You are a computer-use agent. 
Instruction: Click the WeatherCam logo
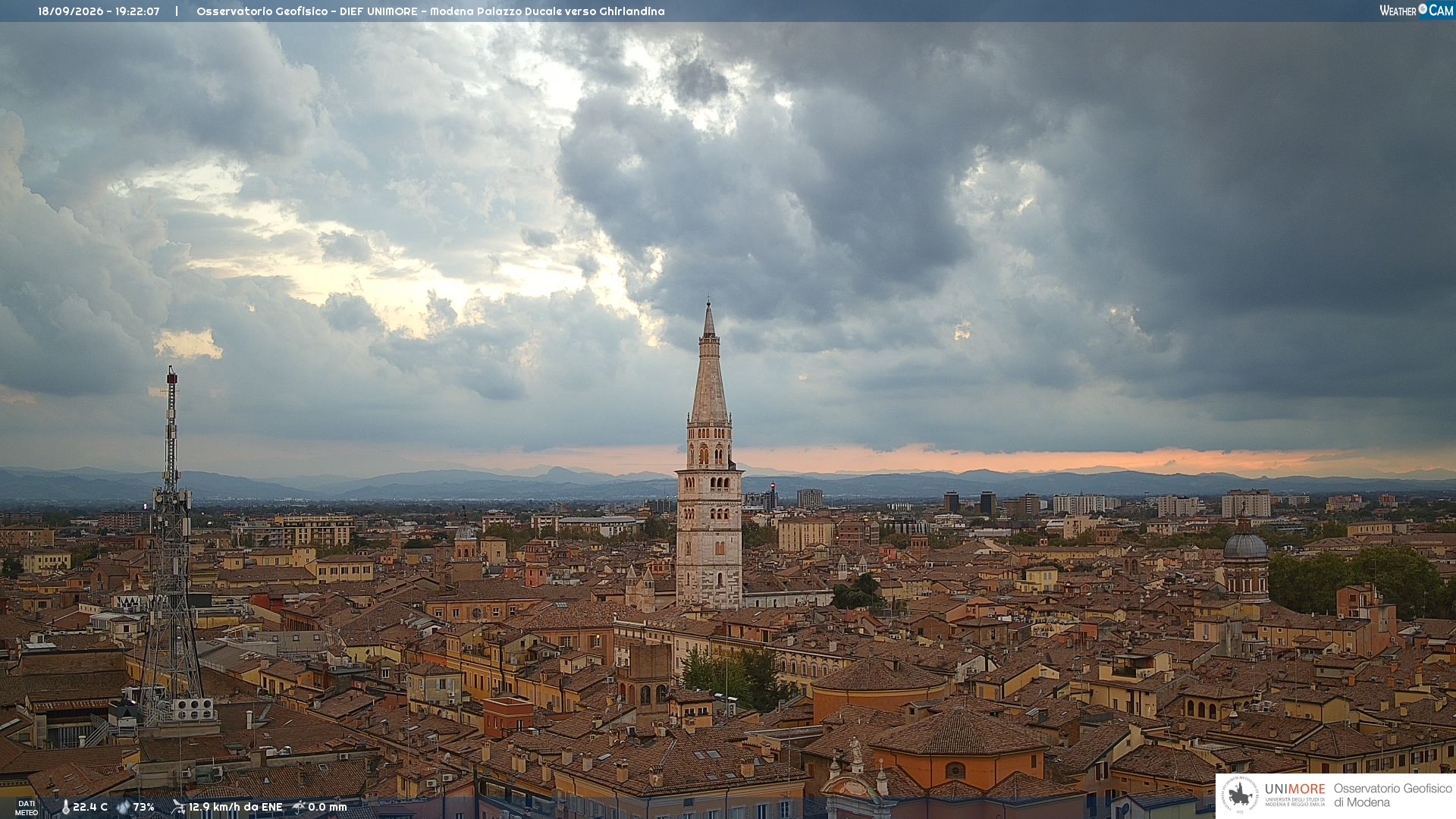click(1416, 10)
